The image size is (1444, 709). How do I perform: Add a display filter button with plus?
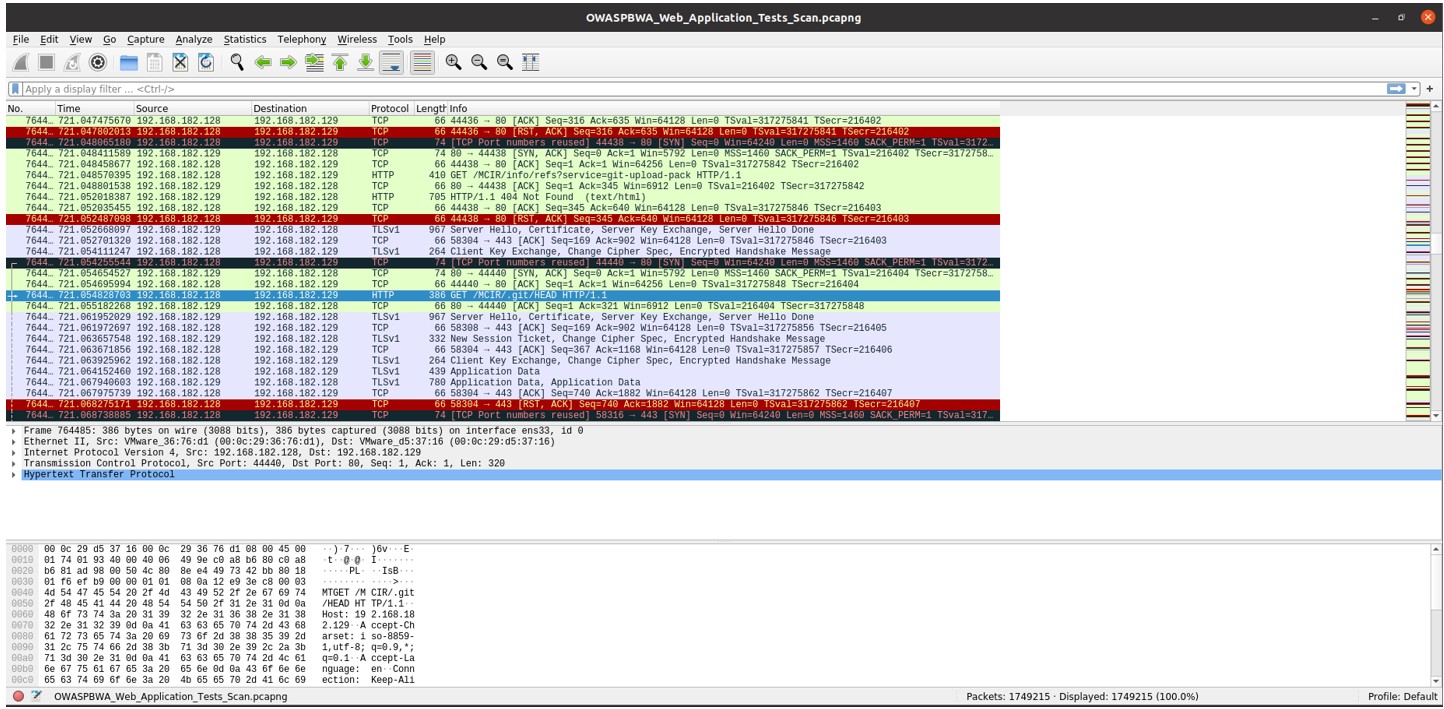[1432, 89]
